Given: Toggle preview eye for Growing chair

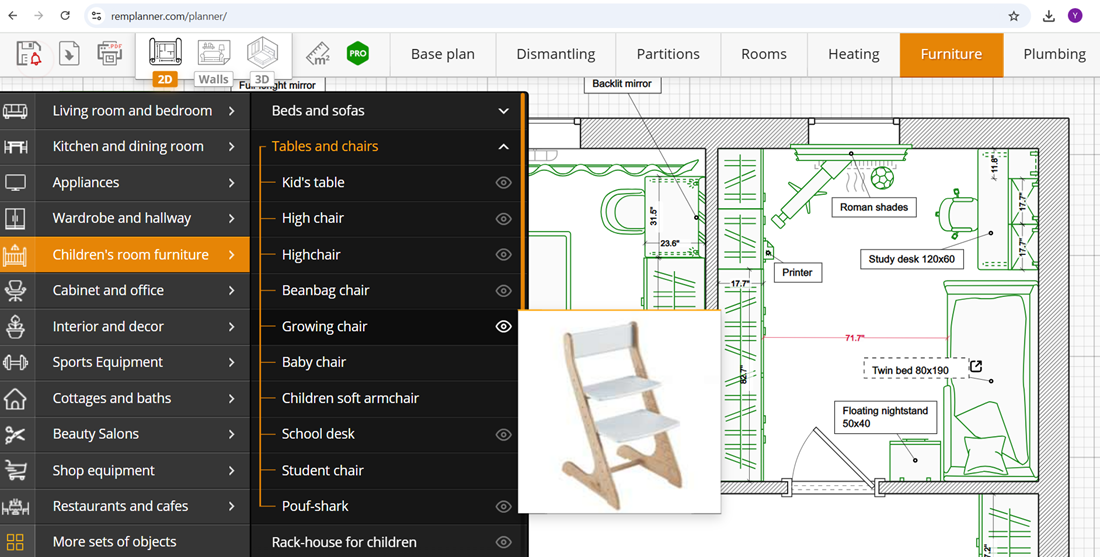Looking at the screenshot, I should point(504,326).
